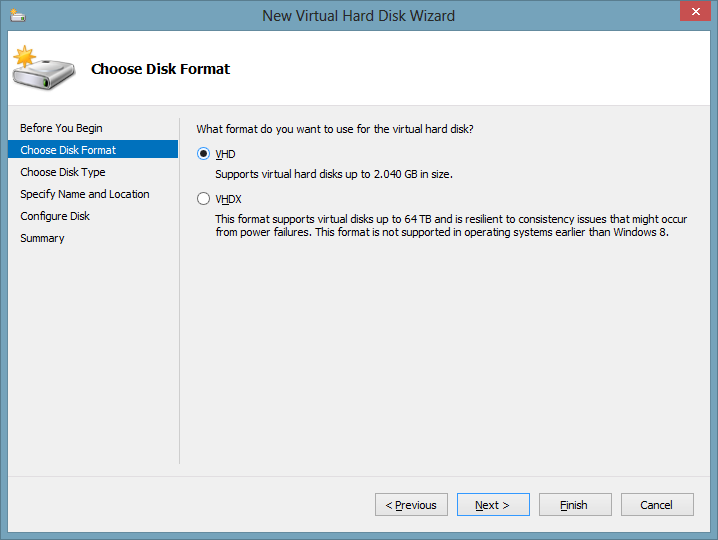This screenshot has width=718, height=540.
Task: Close the wizard with the red X
Action: [x=695, y=11]
